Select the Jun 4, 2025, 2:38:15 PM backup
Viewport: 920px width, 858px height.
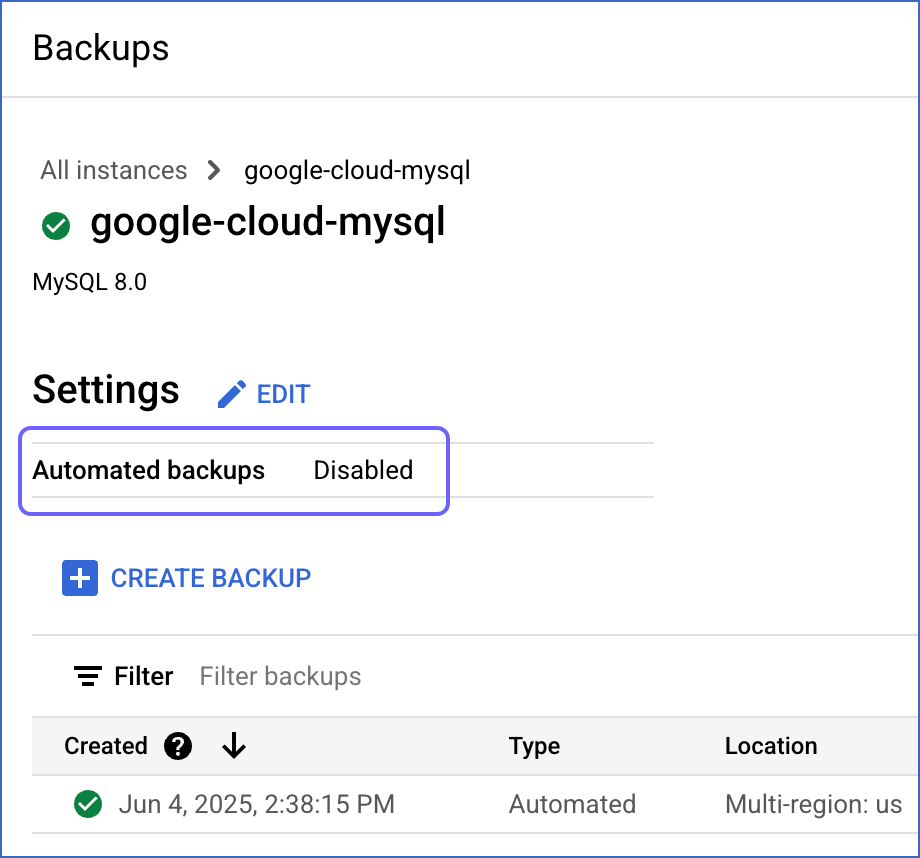click(x=257, y=804)
